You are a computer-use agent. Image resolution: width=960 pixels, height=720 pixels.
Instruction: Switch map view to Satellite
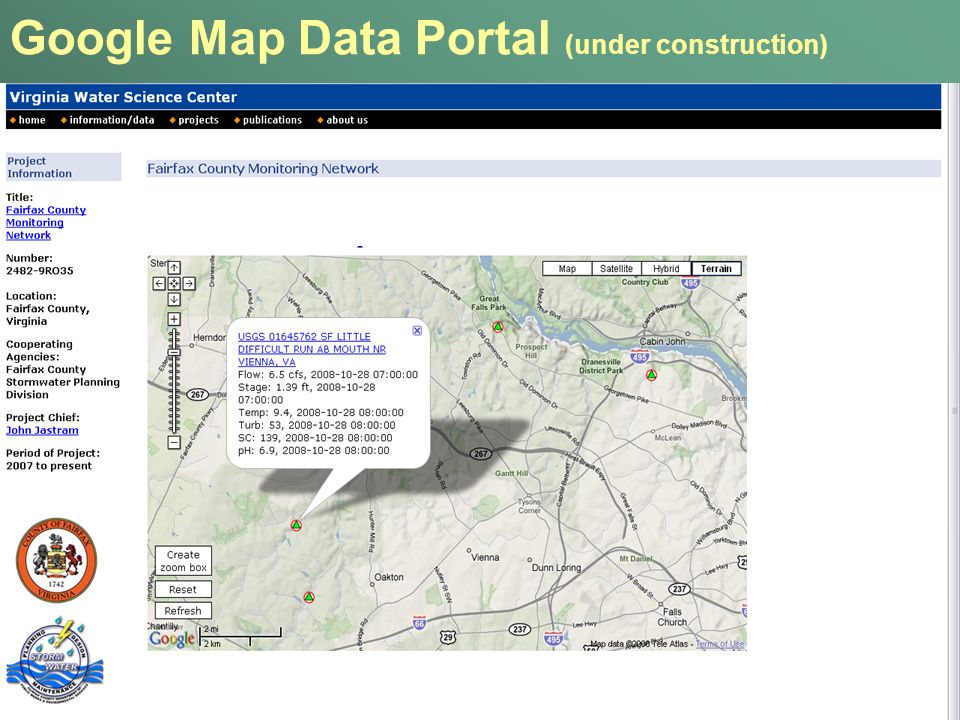pyautogui.click(x=617, y=269)
